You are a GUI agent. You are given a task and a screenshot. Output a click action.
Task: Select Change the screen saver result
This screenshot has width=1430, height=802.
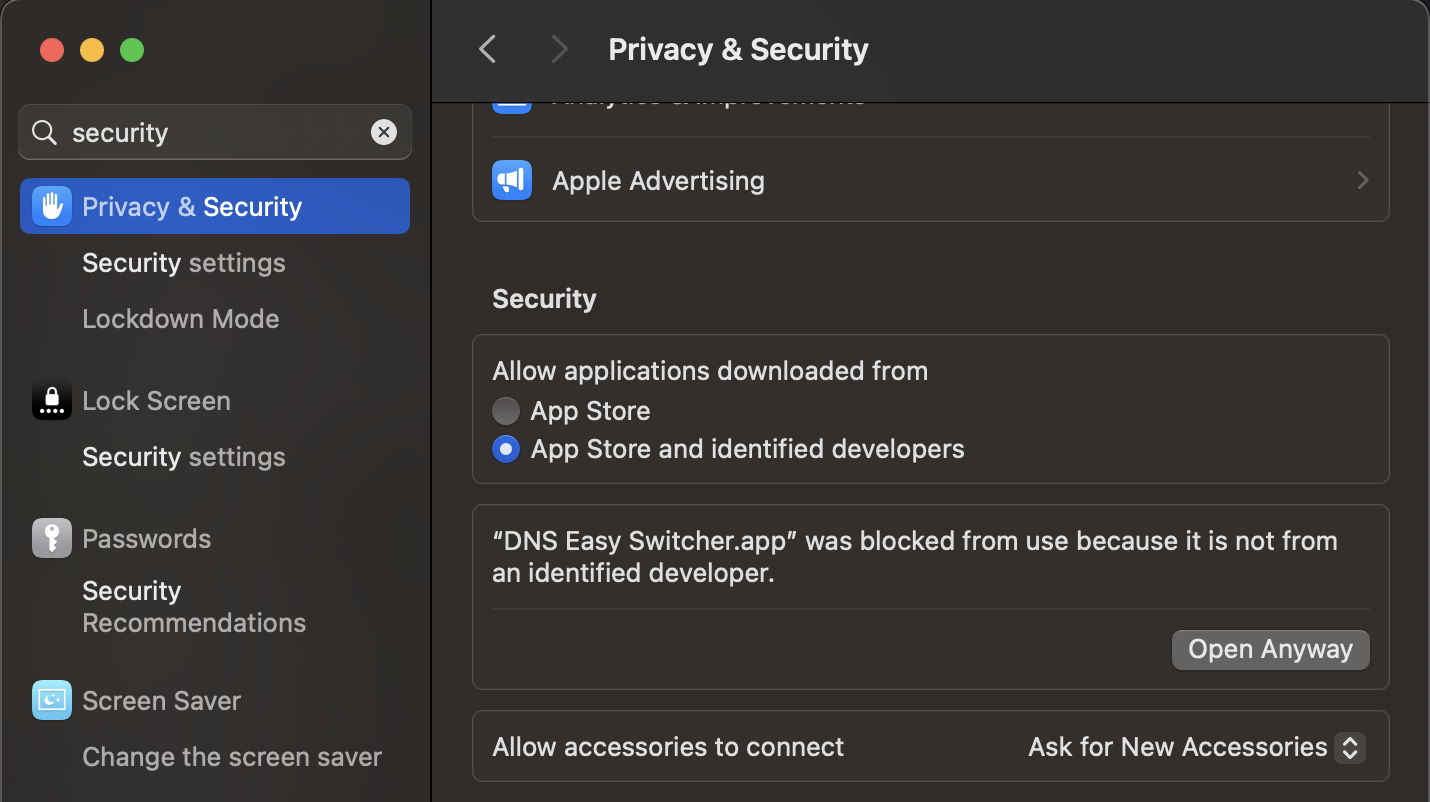[232, 757]
